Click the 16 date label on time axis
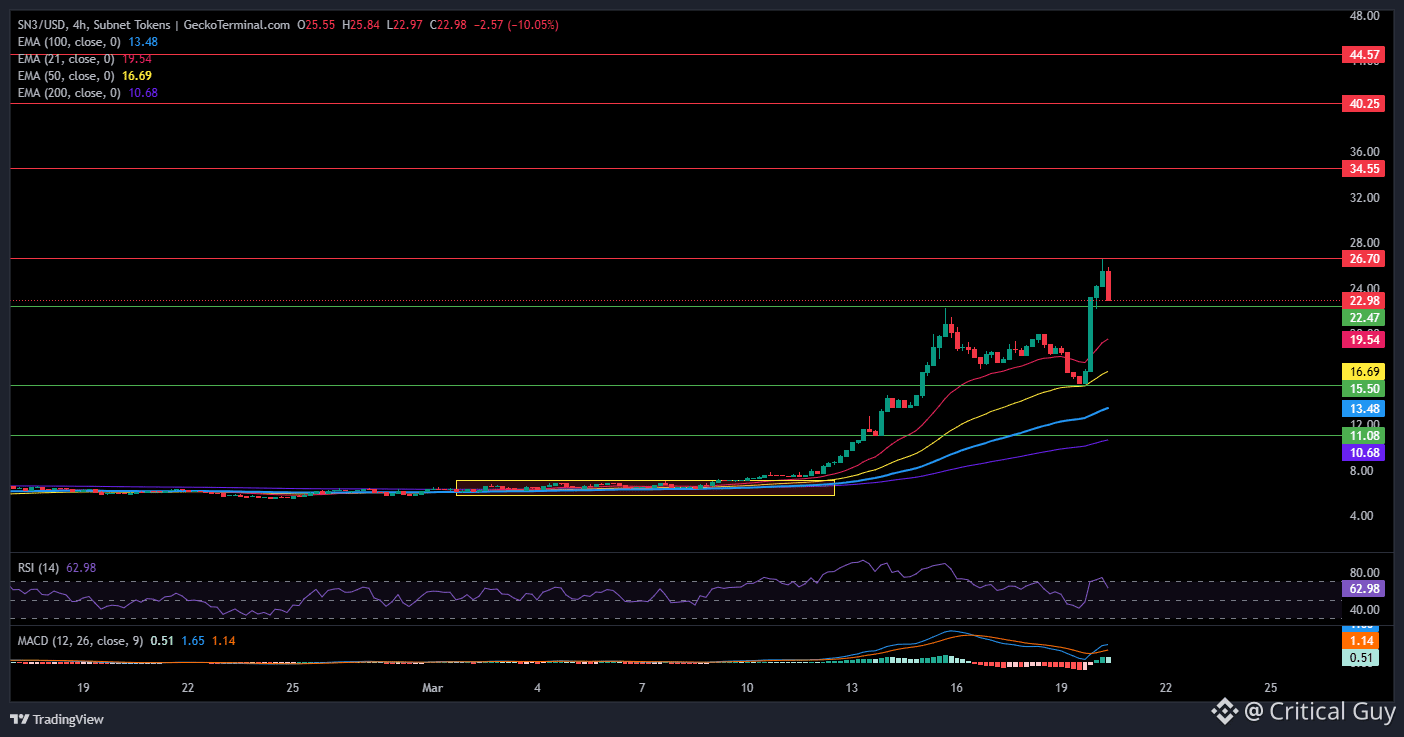This screenshot has width=1404, height=737. pos(956,688)
